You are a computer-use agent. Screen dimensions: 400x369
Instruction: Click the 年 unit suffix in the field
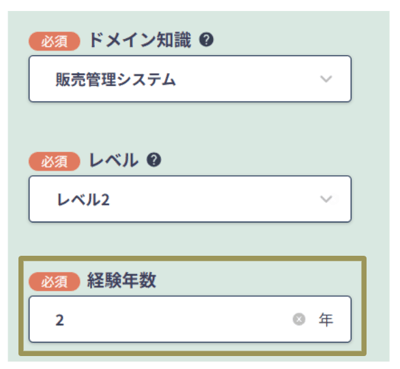click(326, 320)
